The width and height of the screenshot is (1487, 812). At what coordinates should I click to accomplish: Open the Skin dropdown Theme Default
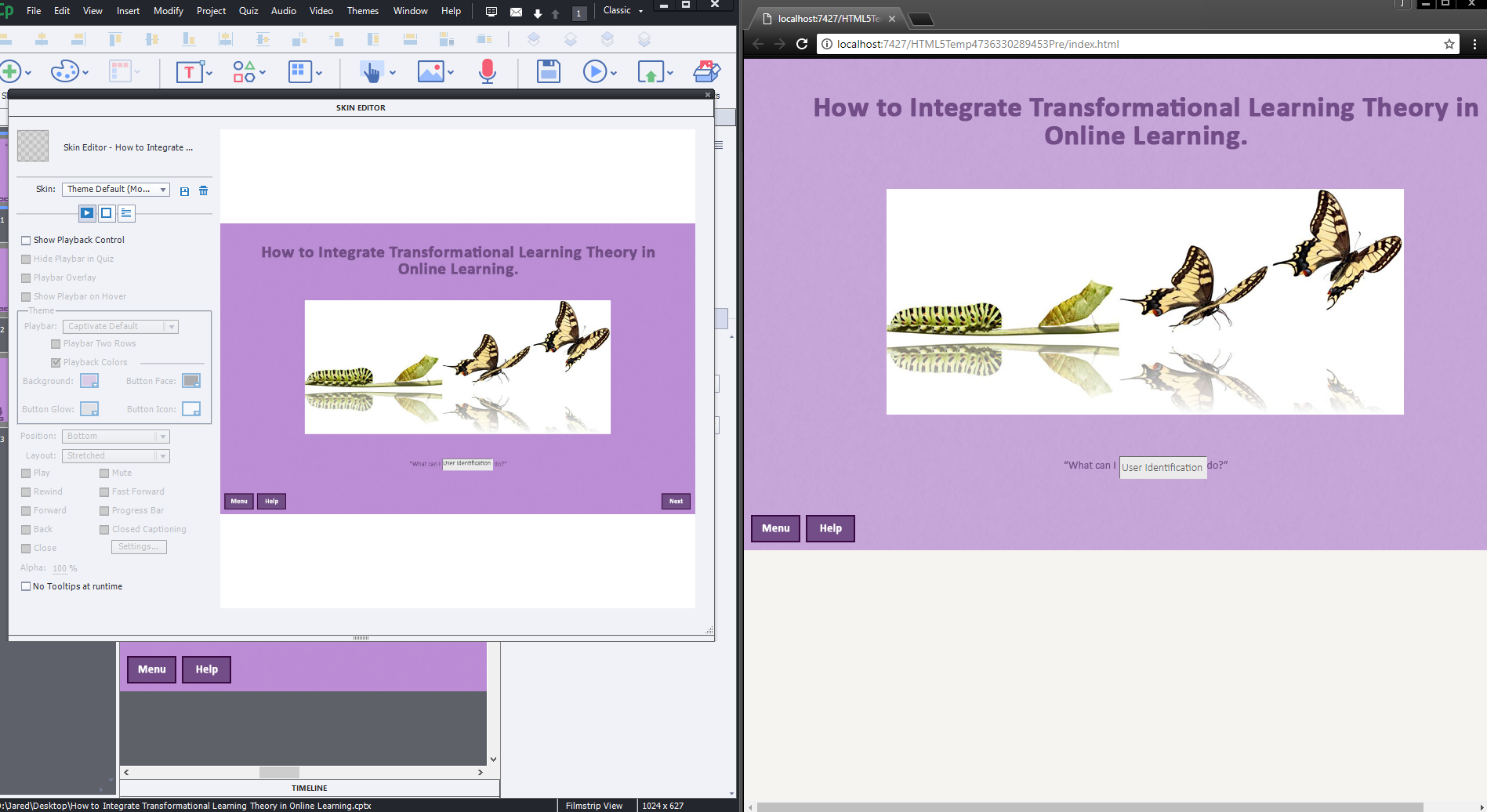point(116,189)
